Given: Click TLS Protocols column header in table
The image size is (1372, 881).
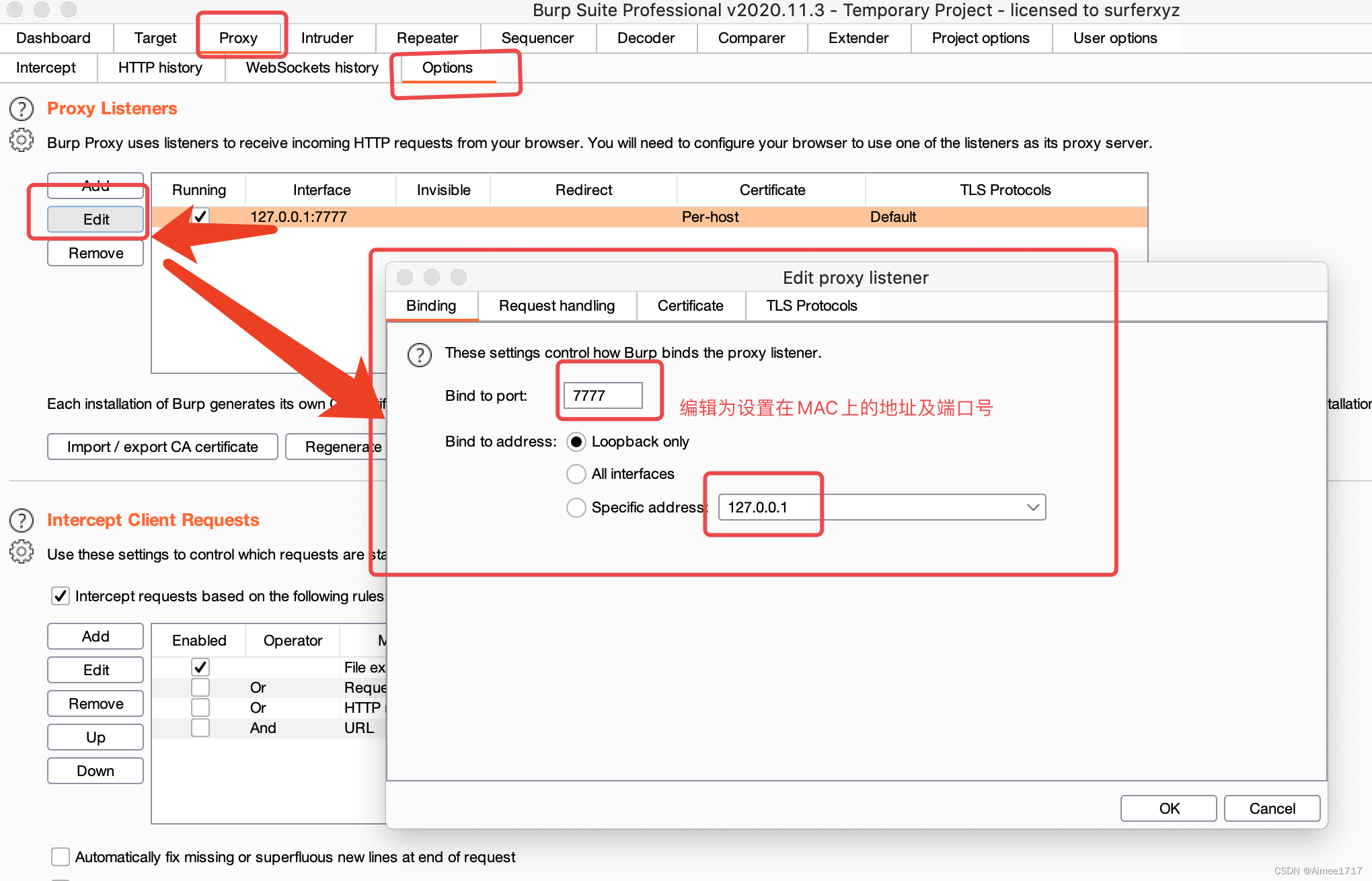Looking at the screenshot, I should click(1005, 190).
